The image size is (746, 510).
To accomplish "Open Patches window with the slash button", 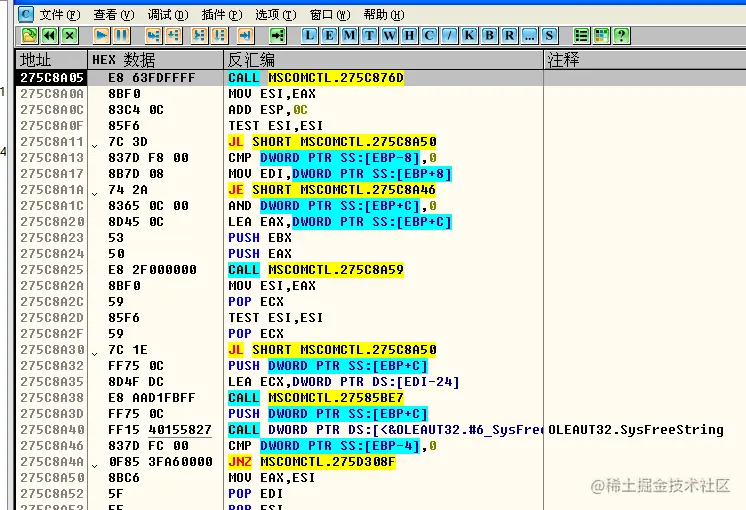I will point(449,36).
